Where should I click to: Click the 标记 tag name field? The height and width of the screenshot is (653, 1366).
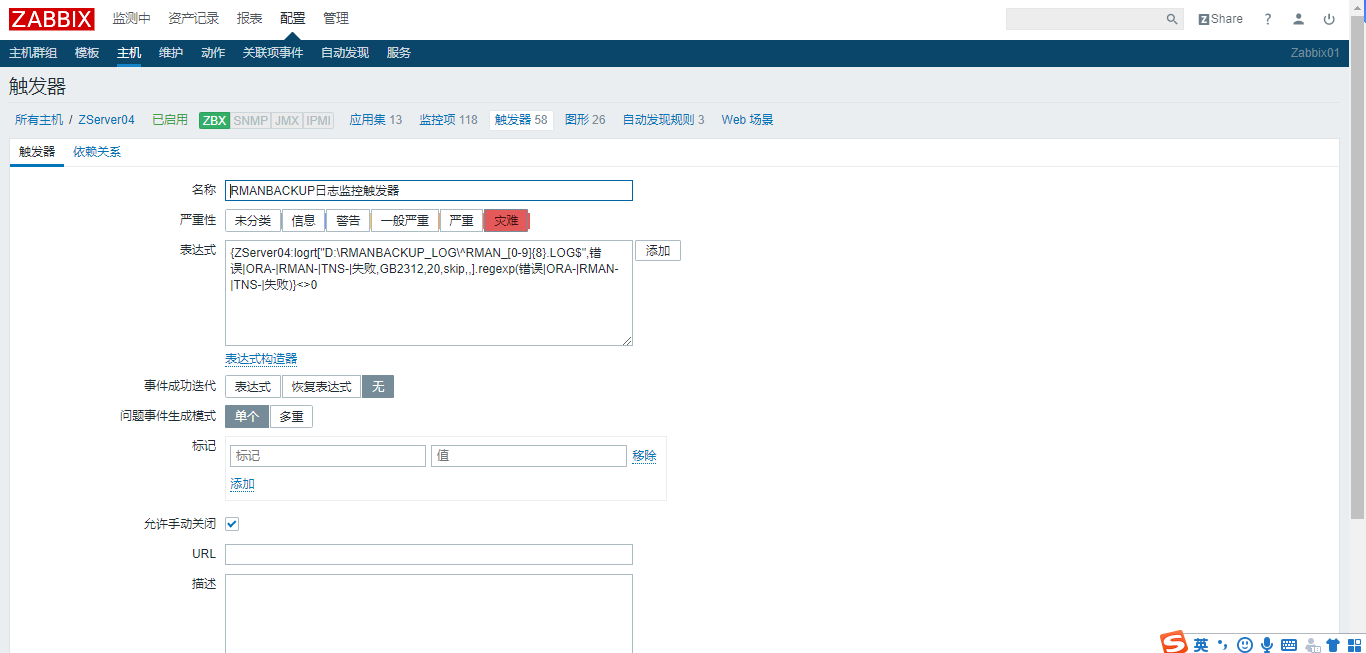[x=328, y=456]
